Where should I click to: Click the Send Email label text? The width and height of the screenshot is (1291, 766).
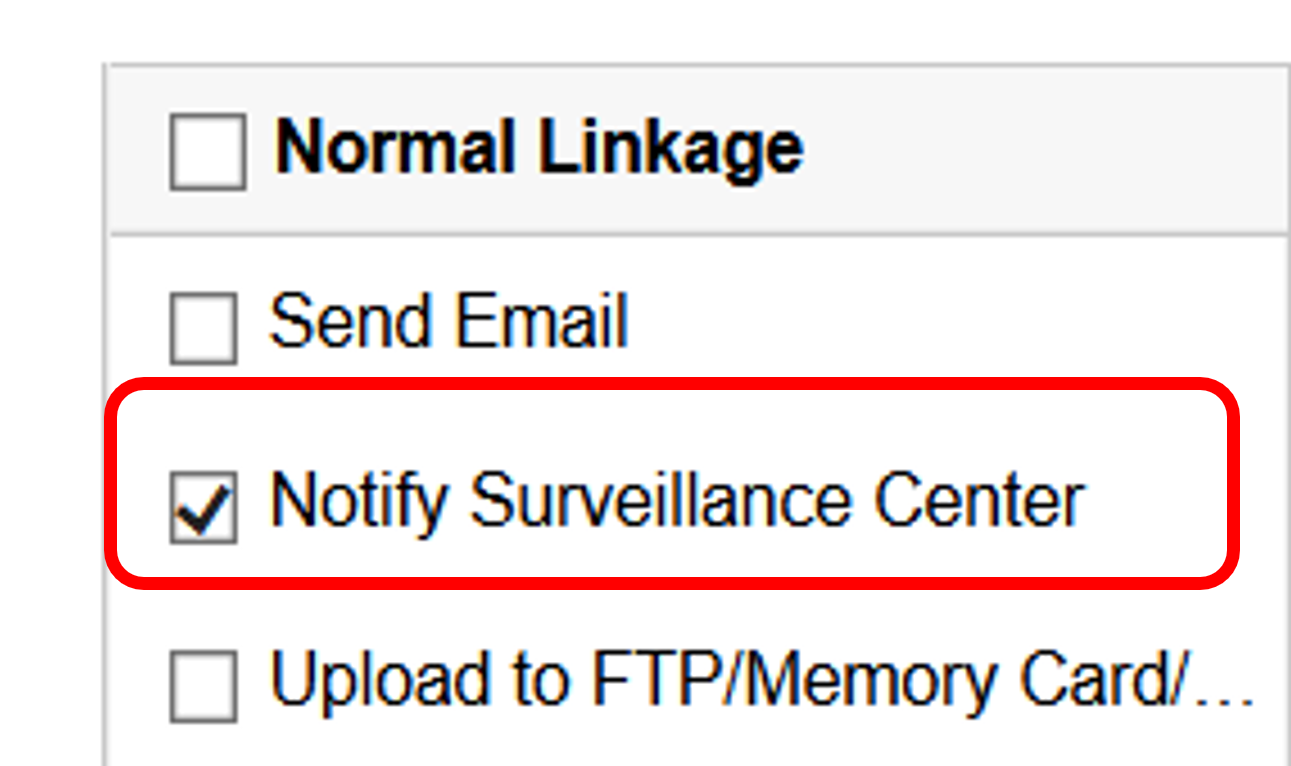pyautogui.click(x=449, y=322)
